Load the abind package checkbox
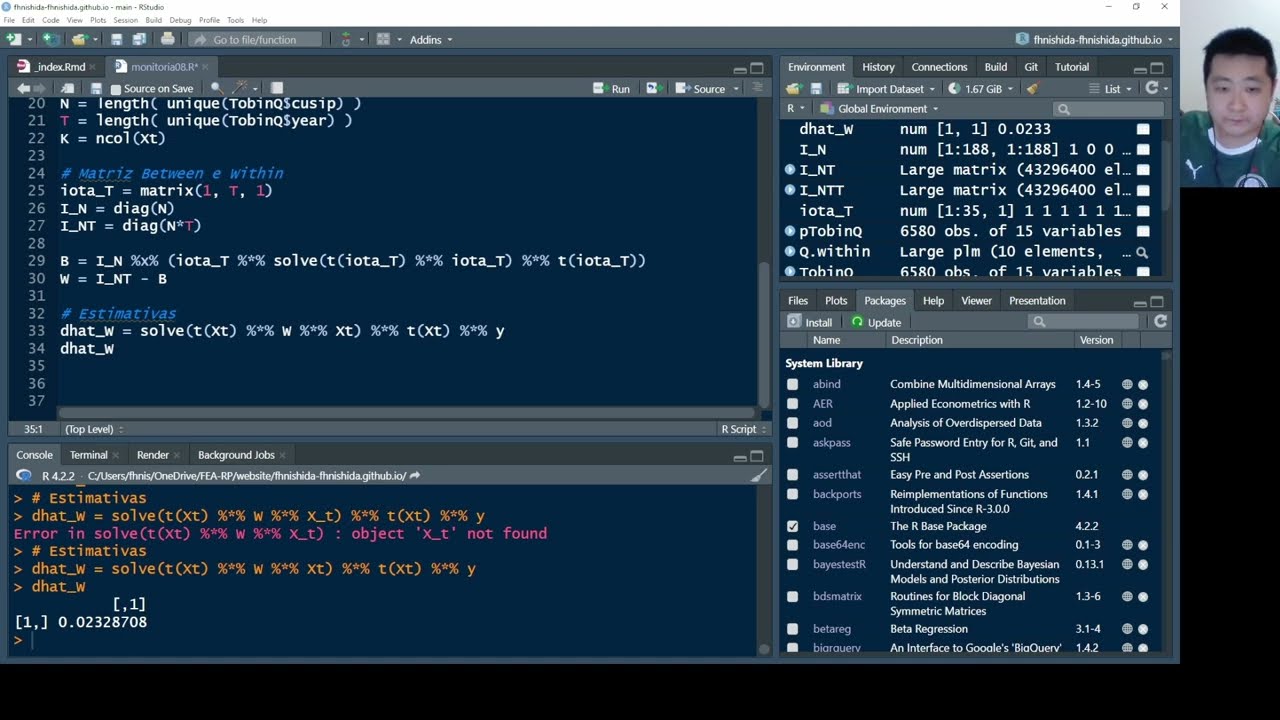Image resolution: width=1280 pixels, height=720 pixels. pos(793,384)
